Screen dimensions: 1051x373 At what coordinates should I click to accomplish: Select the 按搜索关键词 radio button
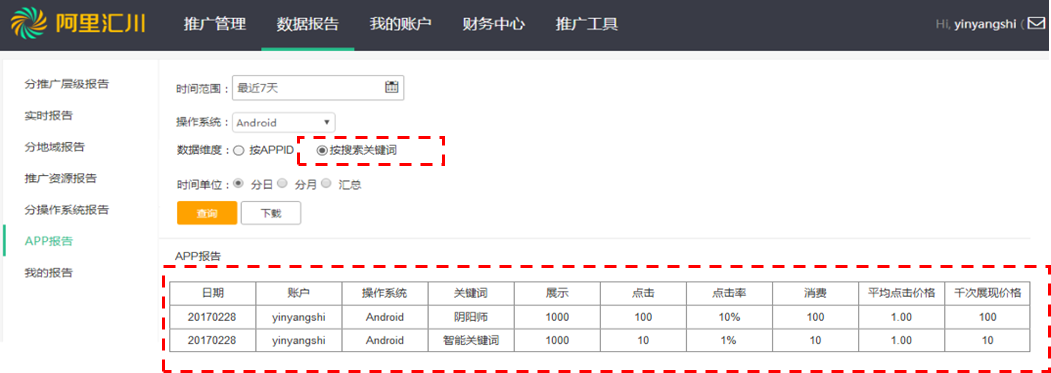322,151
